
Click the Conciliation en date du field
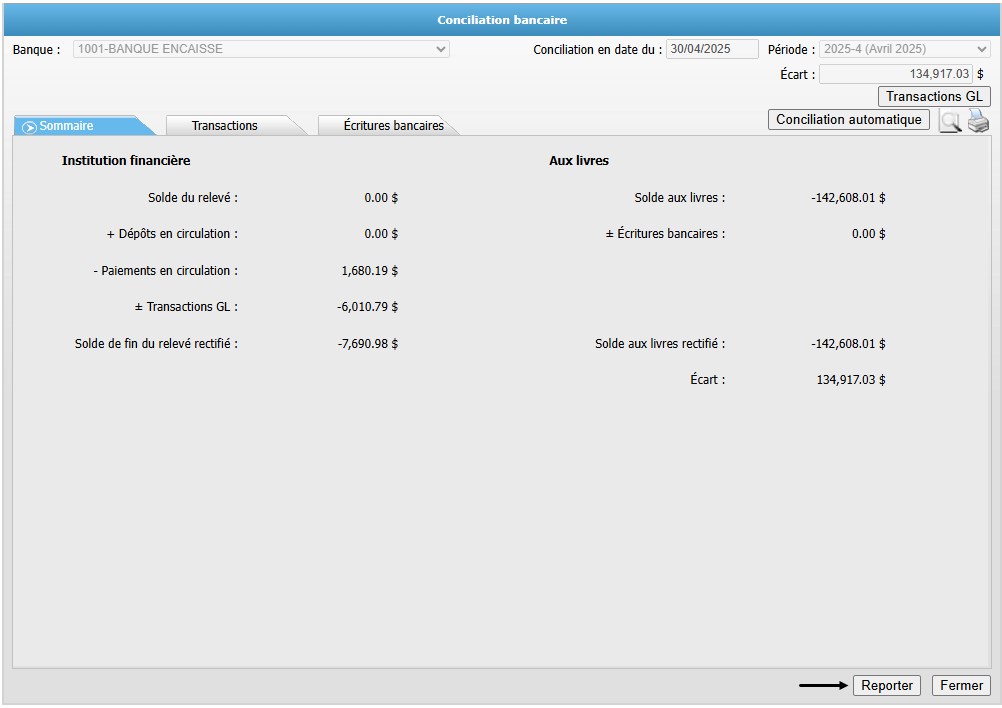click(x=712, y=49)
